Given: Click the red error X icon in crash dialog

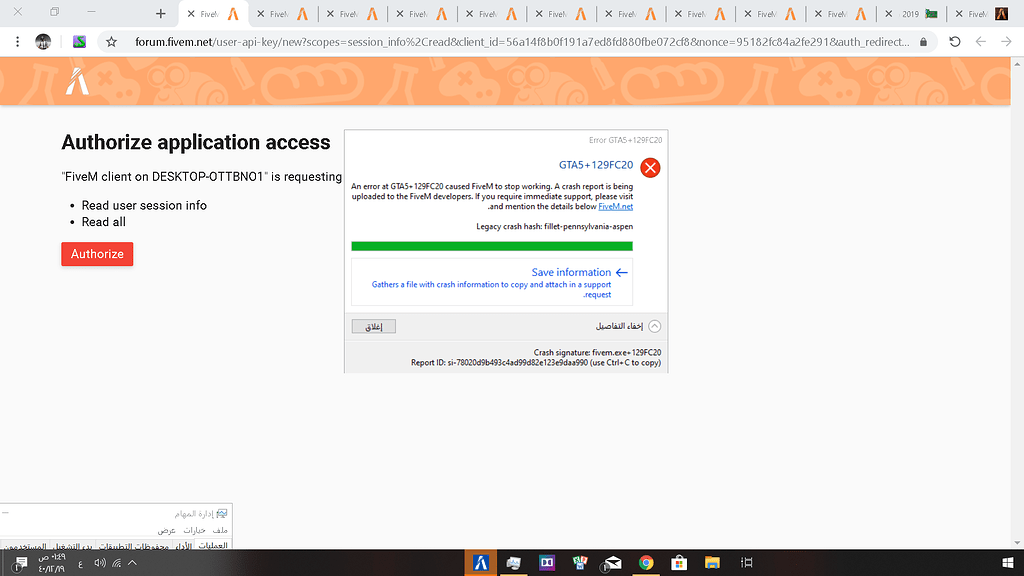Looking at the screenshot, I should [x=650, y=168].
